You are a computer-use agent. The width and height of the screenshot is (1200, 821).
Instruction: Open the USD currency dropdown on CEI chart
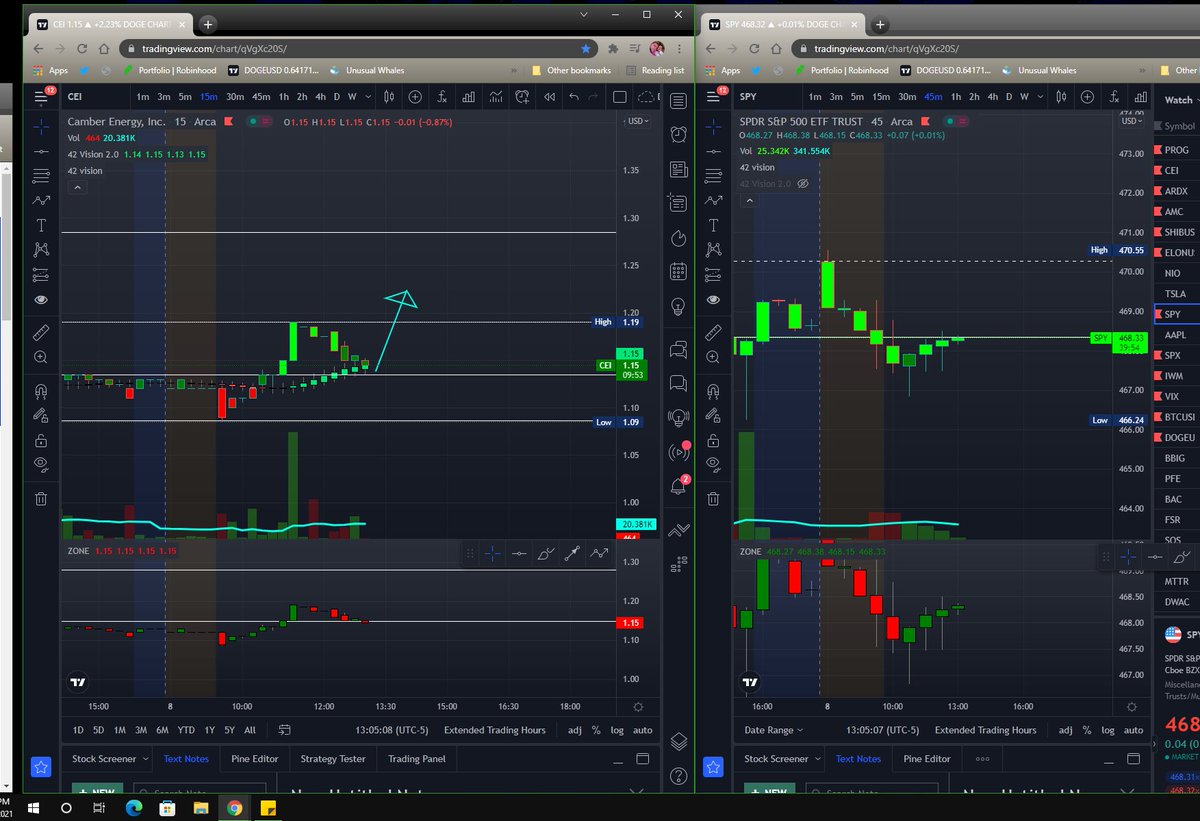click(636, 121)
